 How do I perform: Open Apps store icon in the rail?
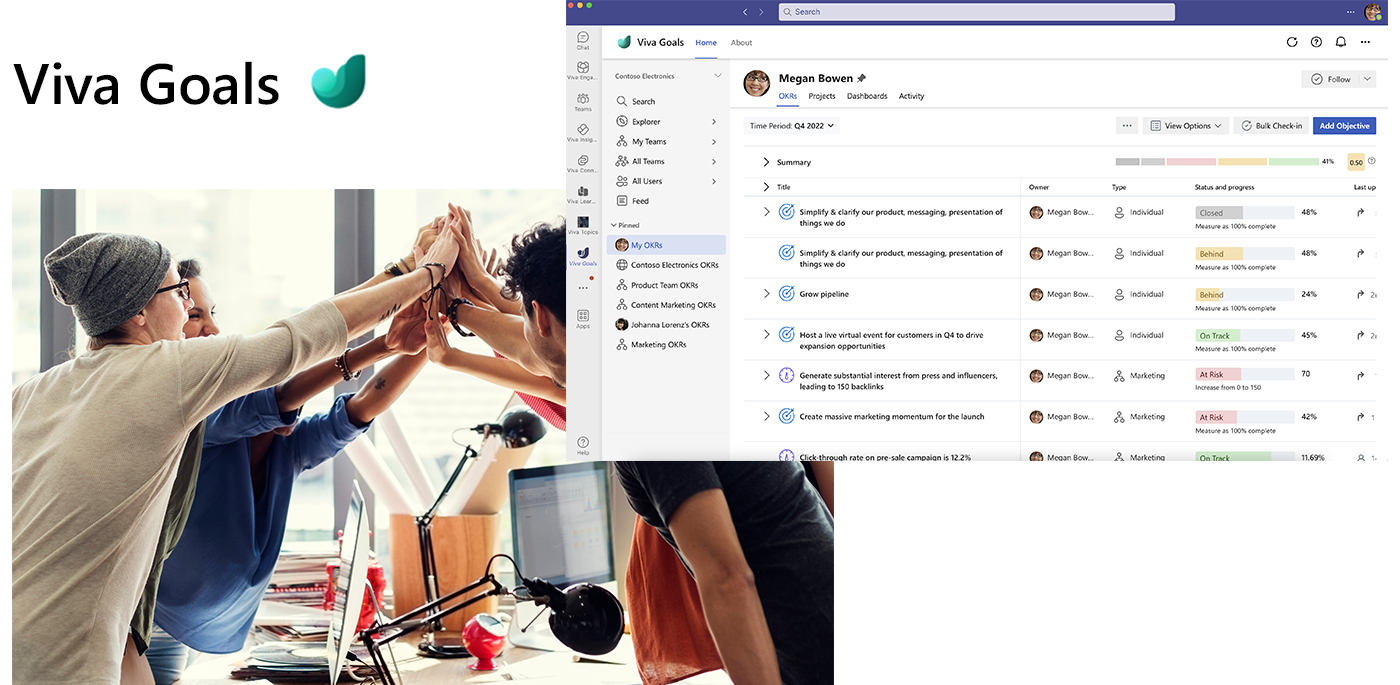[583, 319]
